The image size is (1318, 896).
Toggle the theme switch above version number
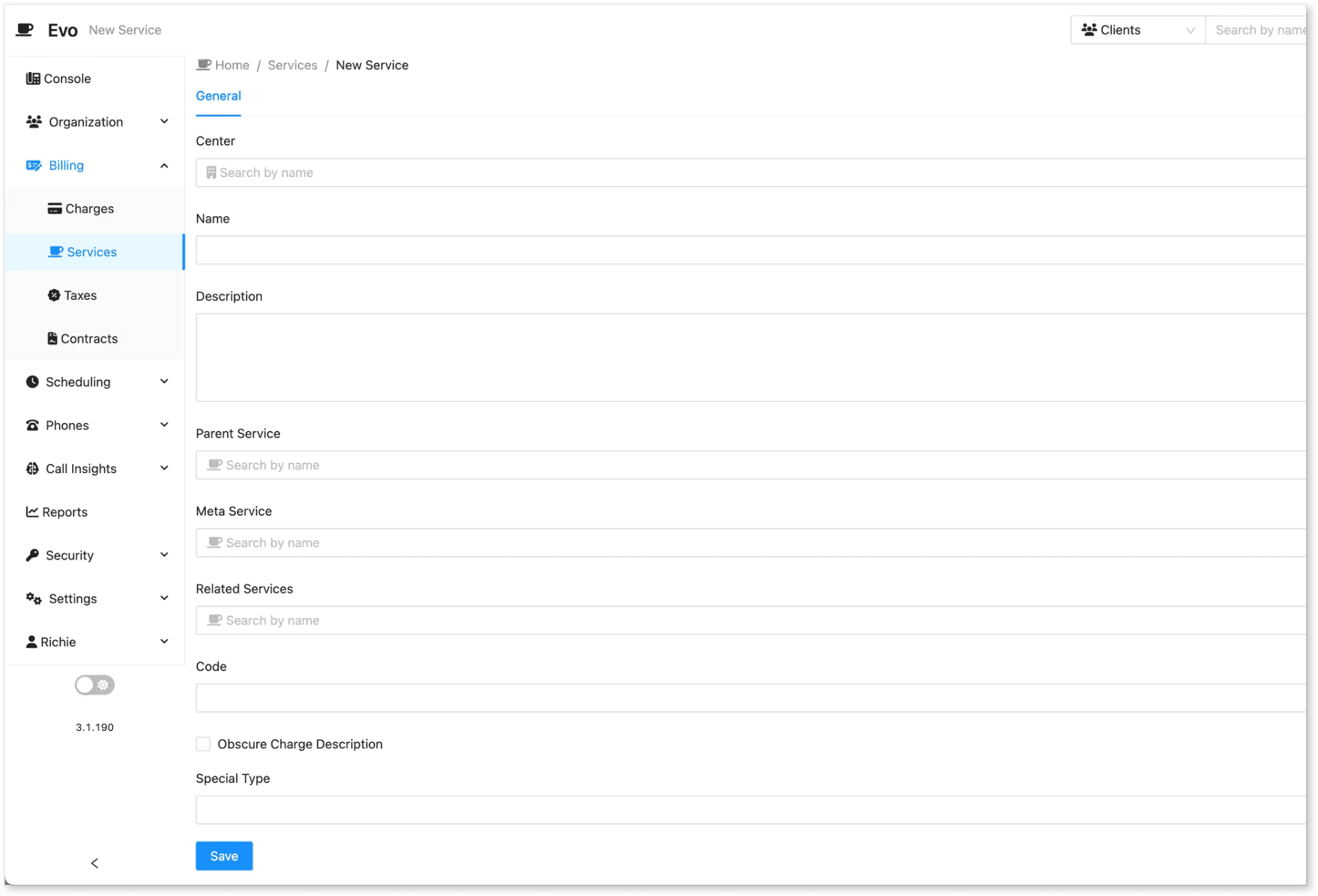(x=95, y=685)
